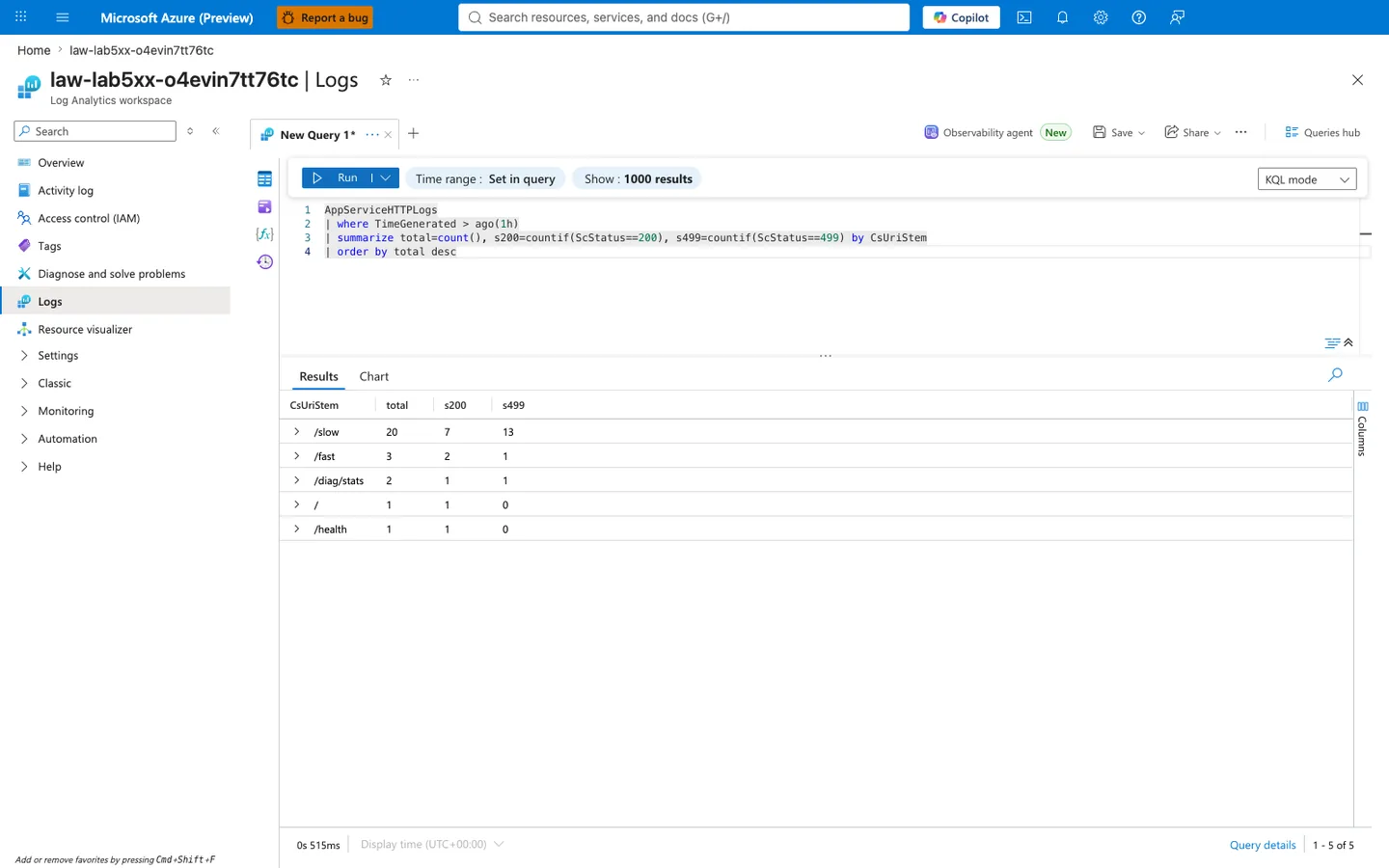Expand the /slow result row
Screen dimensions: 1389x868
tap(297, 432)
